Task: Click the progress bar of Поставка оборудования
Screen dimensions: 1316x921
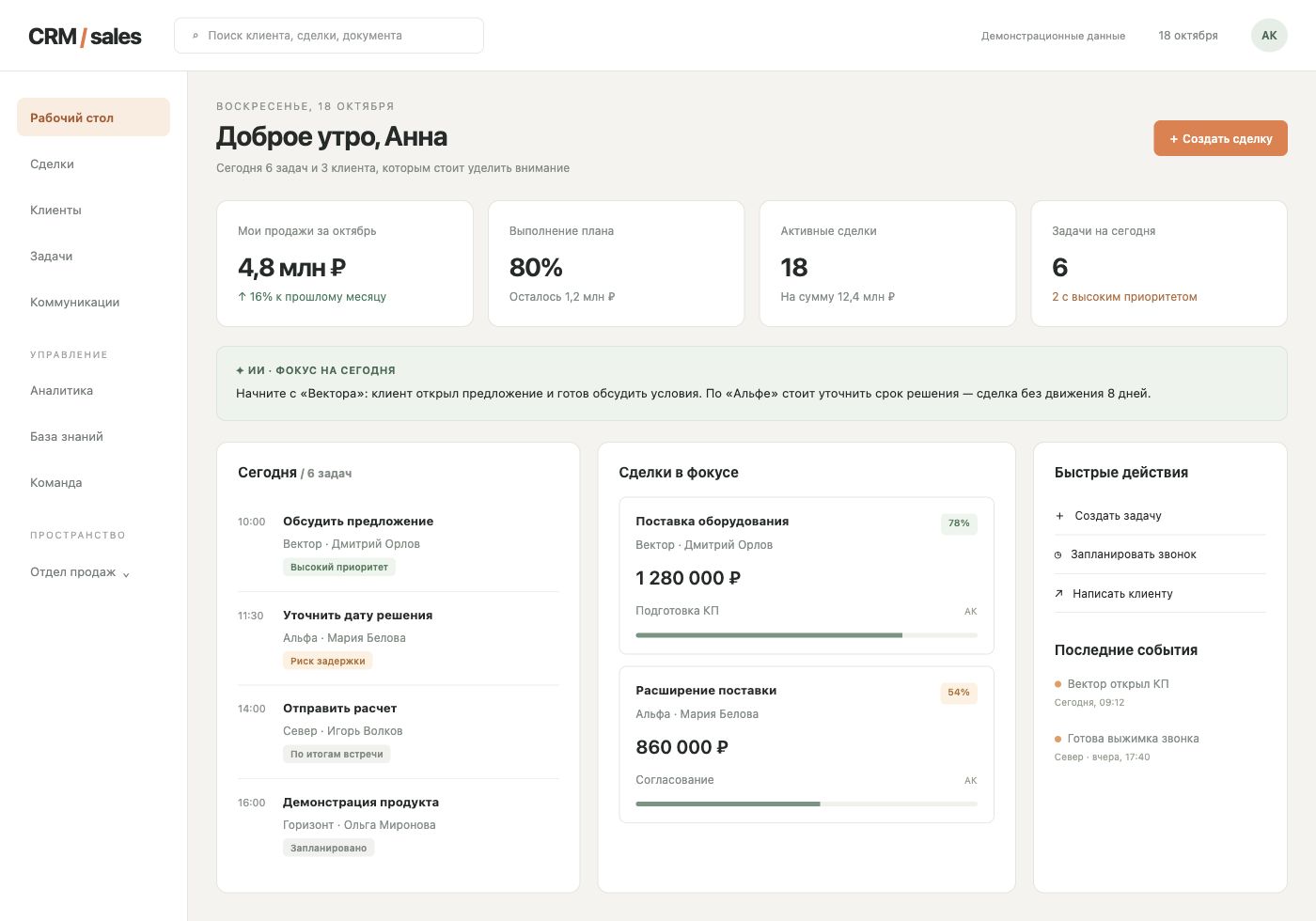Action: [807, 635]
